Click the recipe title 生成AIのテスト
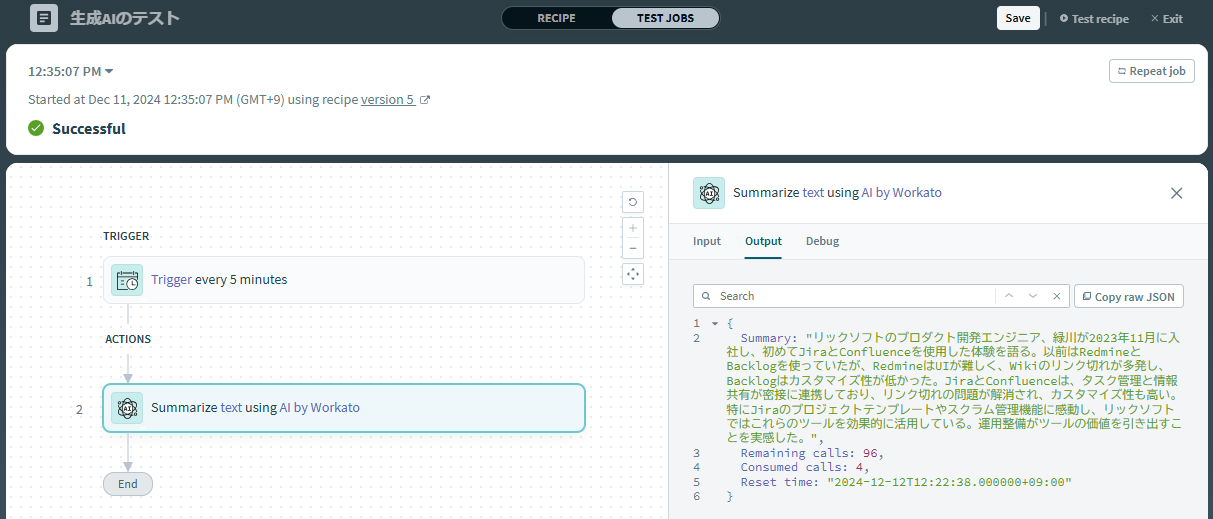This screenshot has width=1213, height=519. [125, 18]
